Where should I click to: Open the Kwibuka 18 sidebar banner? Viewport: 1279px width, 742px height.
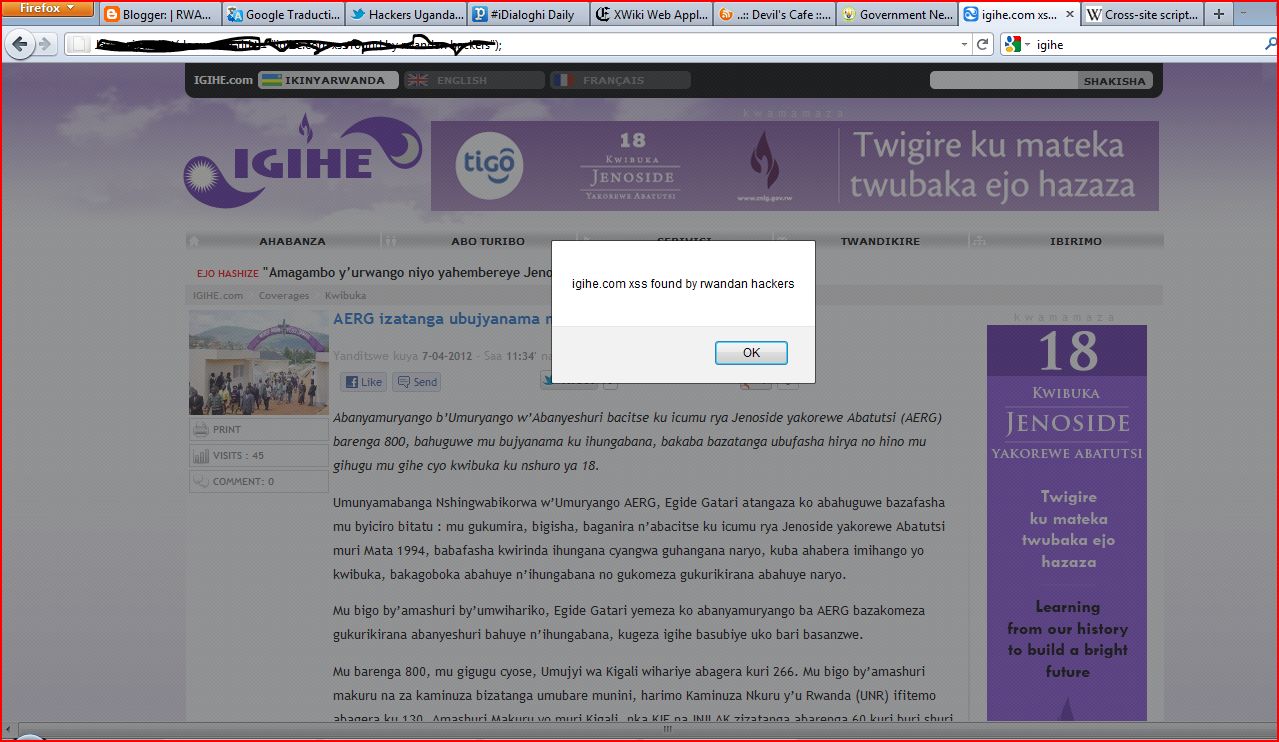pyautogui.click(x=1067, y=522)
